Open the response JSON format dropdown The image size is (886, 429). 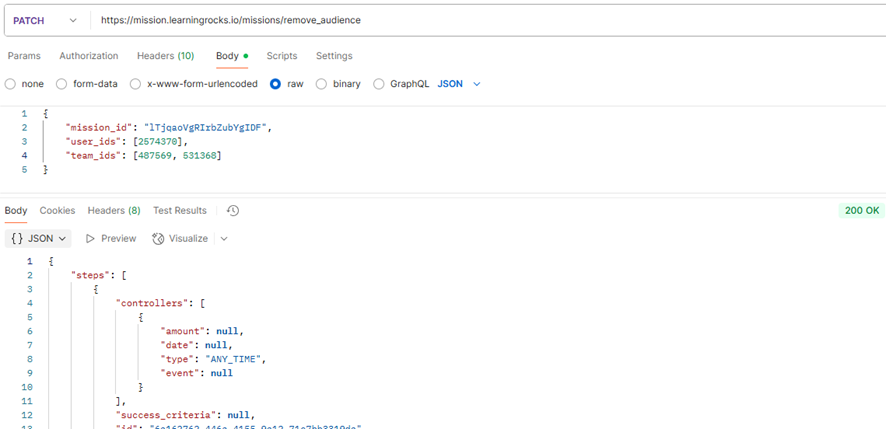point(38,239)
